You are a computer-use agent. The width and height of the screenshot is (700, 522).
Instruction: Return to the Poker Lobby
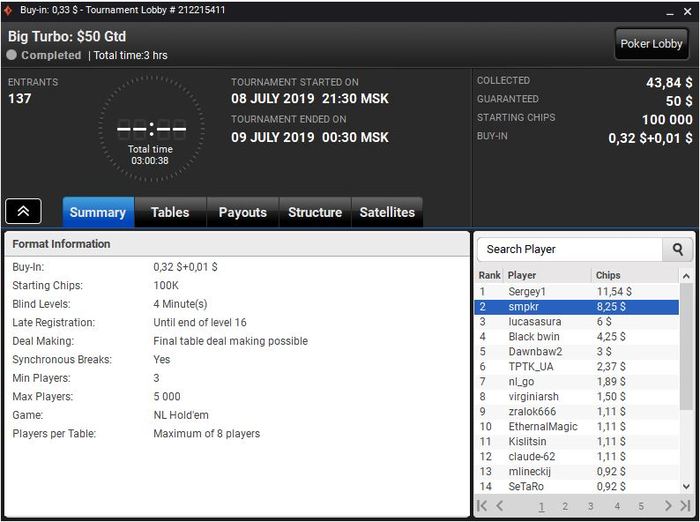651,44
